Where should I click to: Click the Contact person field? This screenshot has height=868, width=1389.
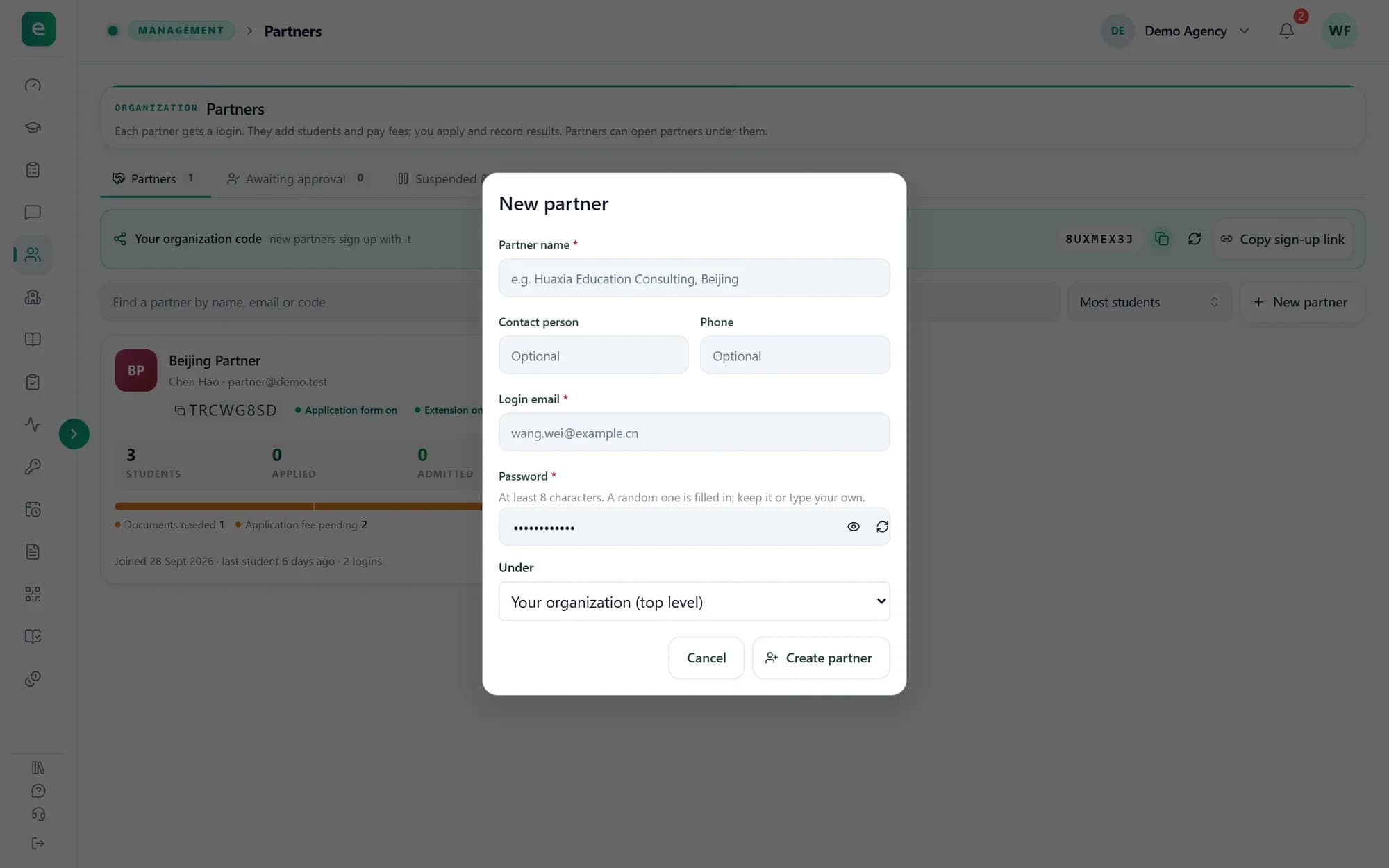point(593,355)
